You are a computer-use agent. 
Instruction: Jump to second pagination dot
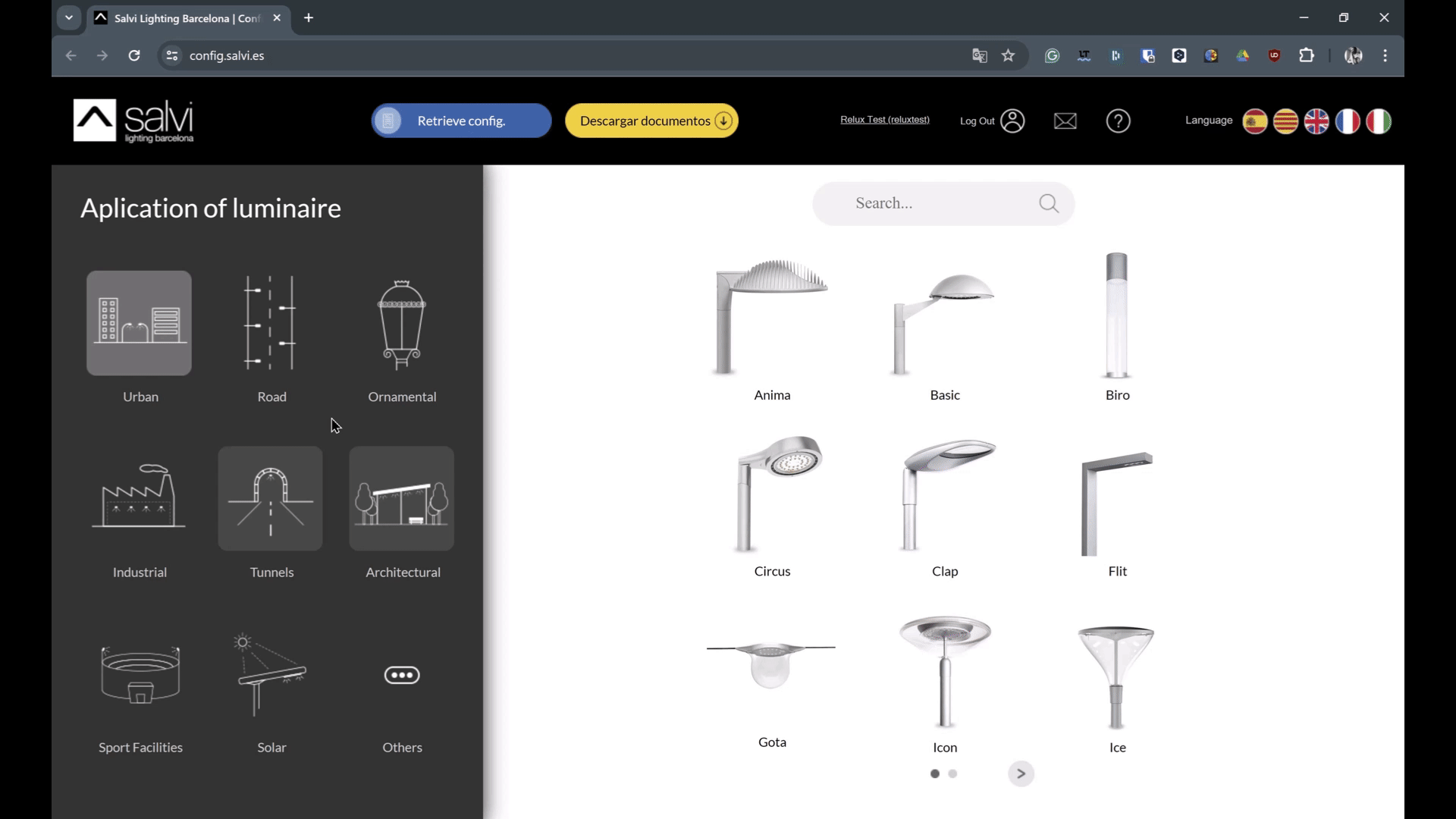[x=952, y=773]
